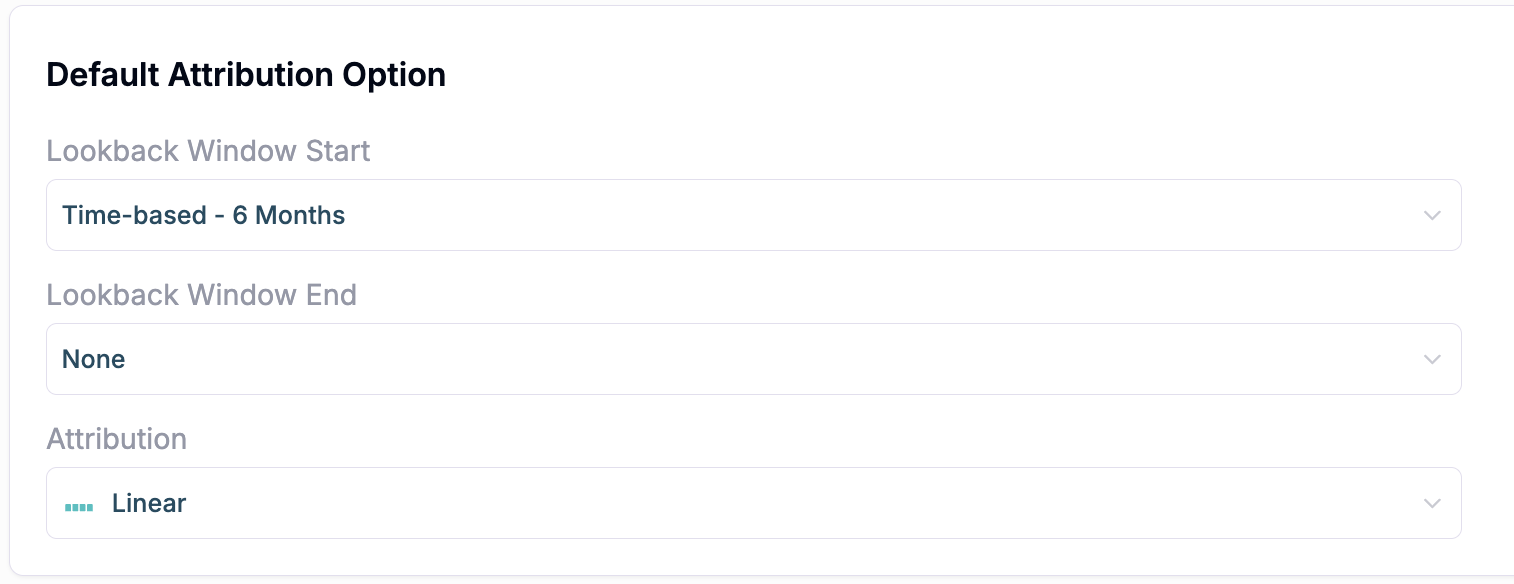The width and height of the screenshot is (1514, 584).
Task: Click the word "End" in the second label
Action: click(332, 295)
